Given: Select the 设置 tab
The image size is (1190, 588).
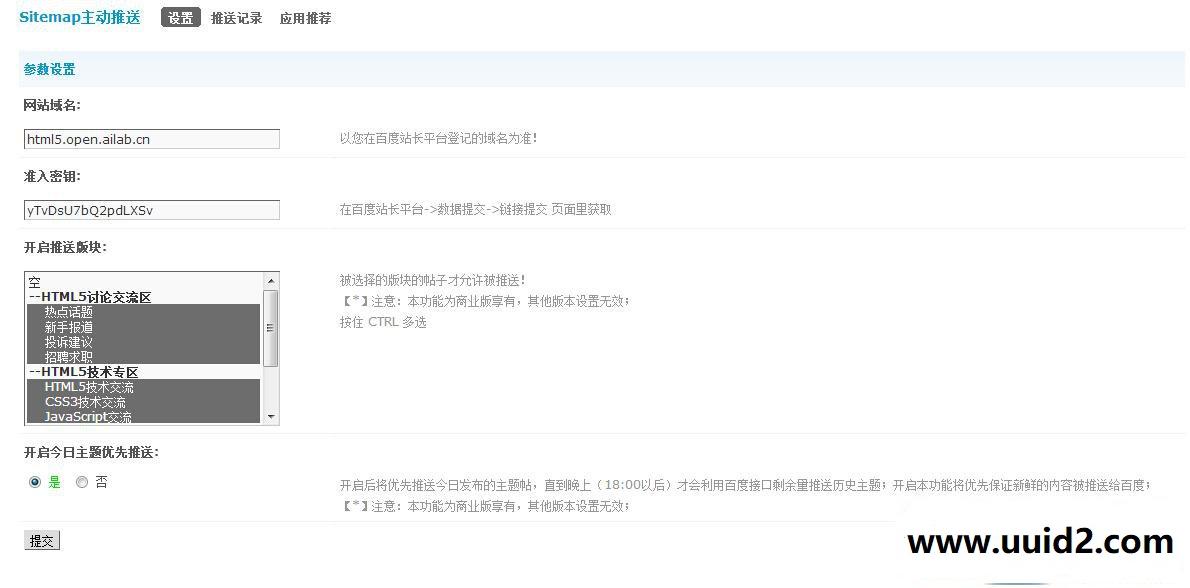Looking at the screenshot, I should (180, 17).
